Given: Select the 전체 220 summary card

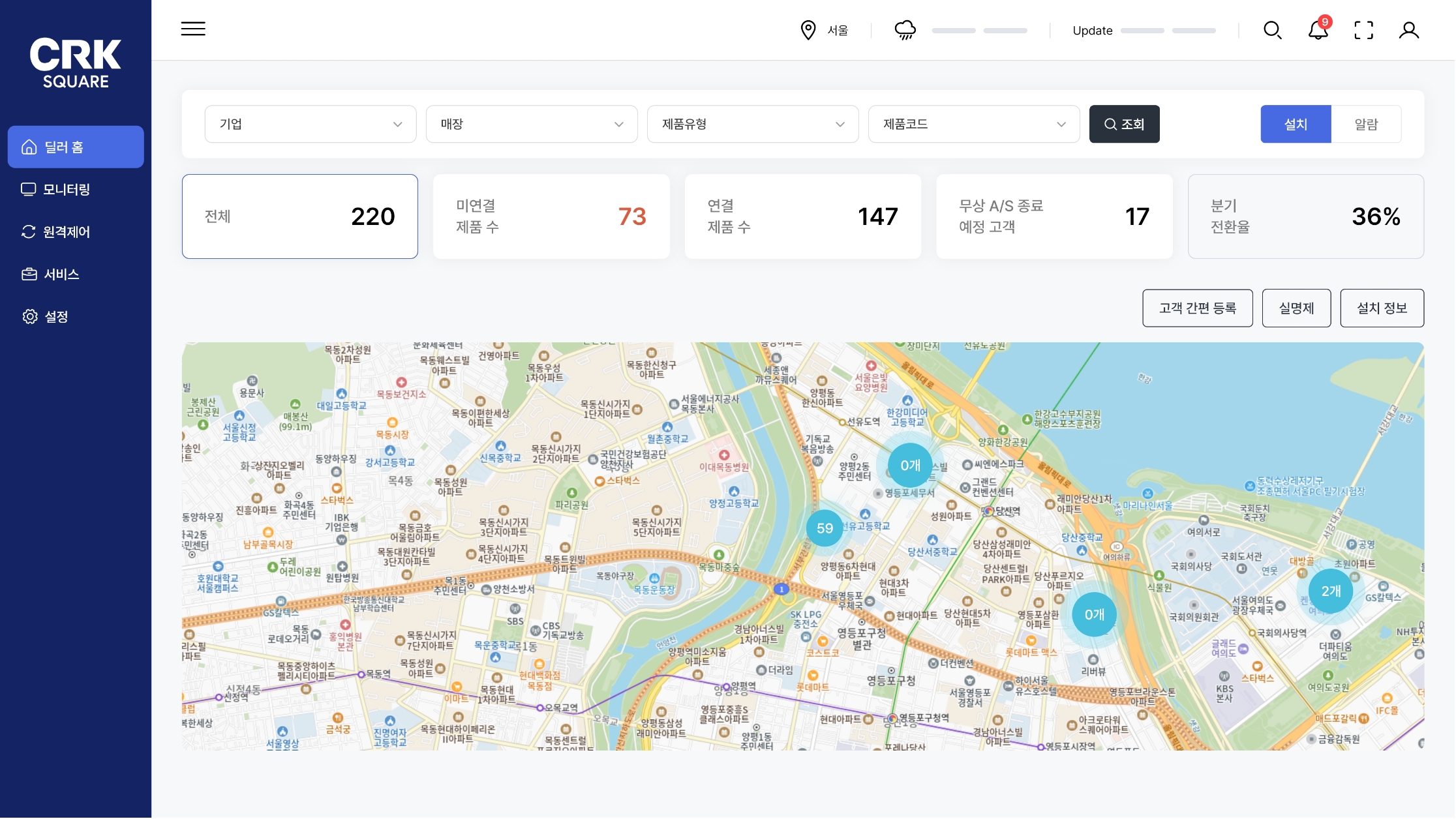Looking at the screenshot, I should (299, 216).
